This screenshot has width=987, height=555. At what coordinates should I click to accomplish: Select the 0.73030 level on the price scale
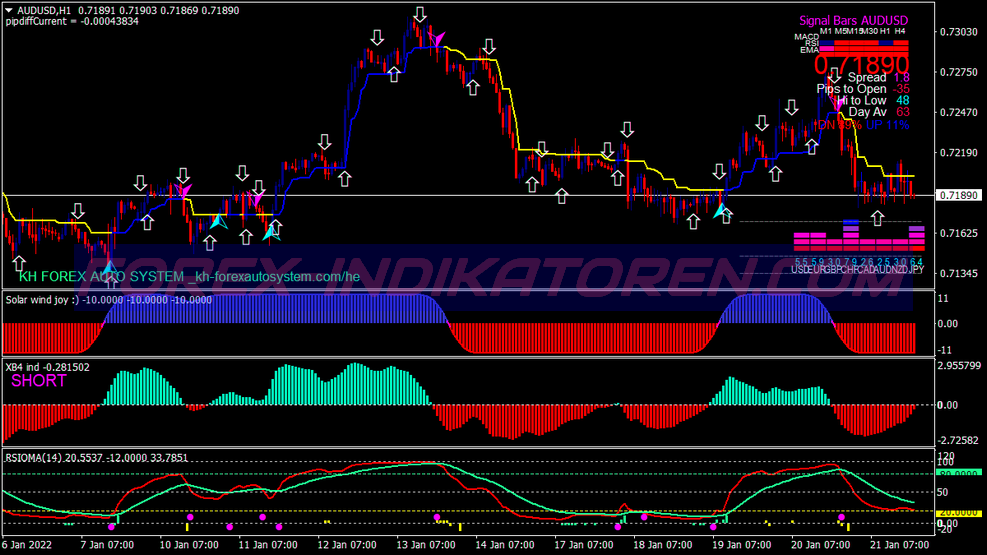(x=959, y=31)
